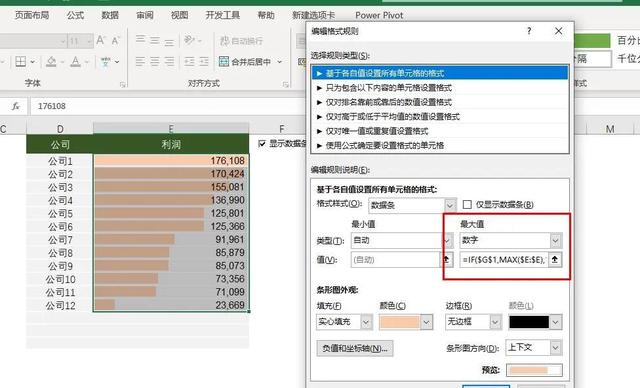The height and width of the screenshot is (388, 640).
Task: Click the dialog help question mark
Action: 529,31
